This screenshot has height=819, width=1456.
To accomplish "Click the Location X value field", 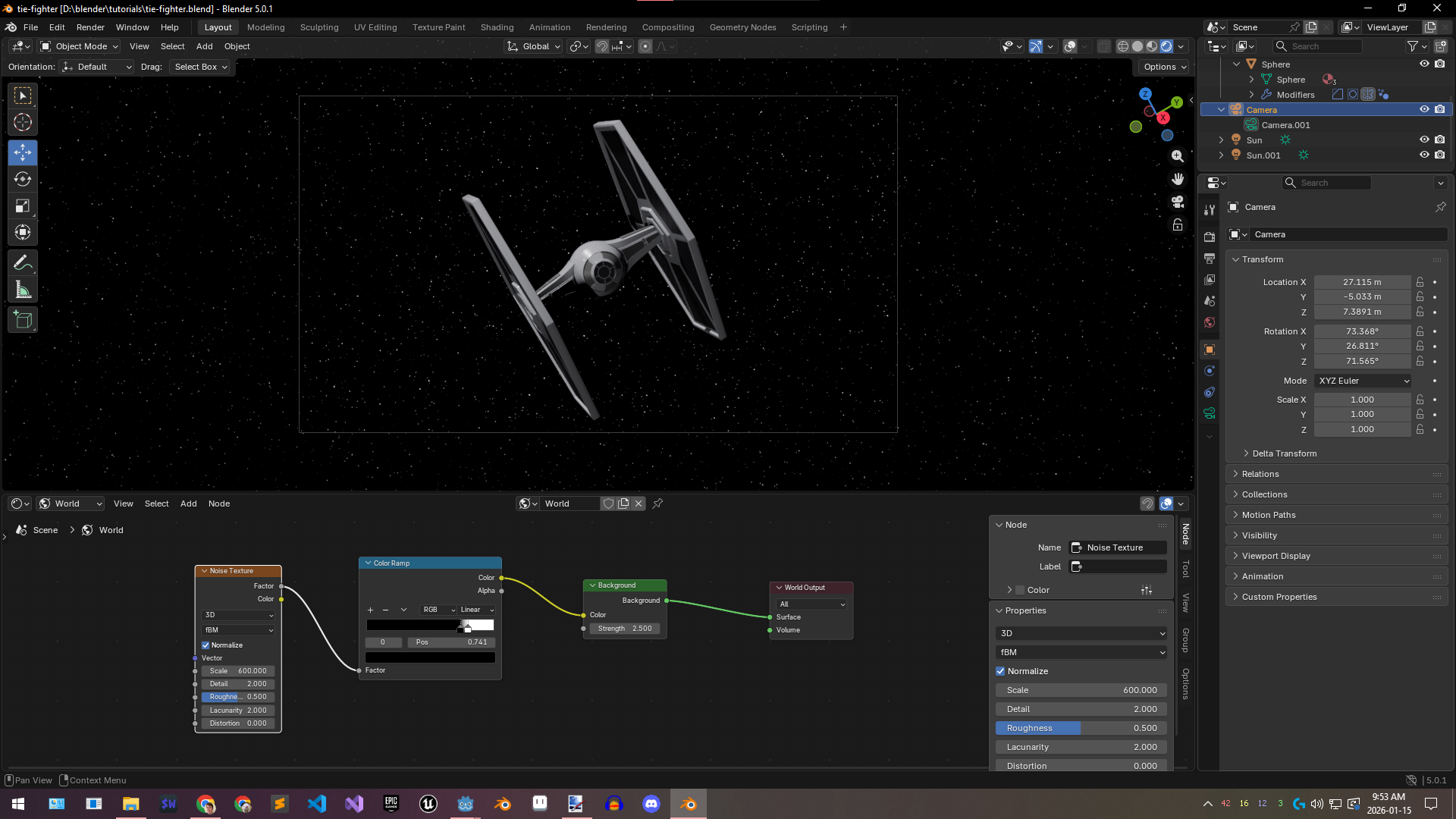I will tap(1361, 282).
